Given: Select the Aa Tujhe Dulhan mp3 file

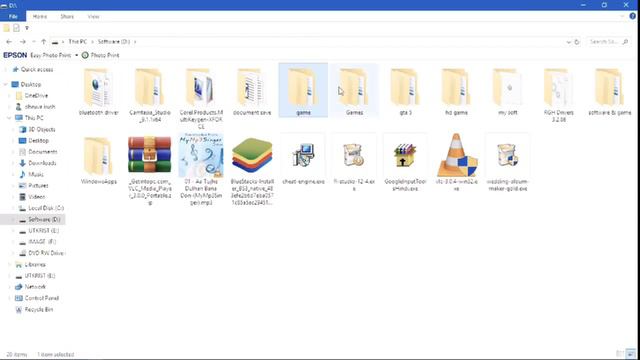Looking at the screenshot, I should [201, 170].
